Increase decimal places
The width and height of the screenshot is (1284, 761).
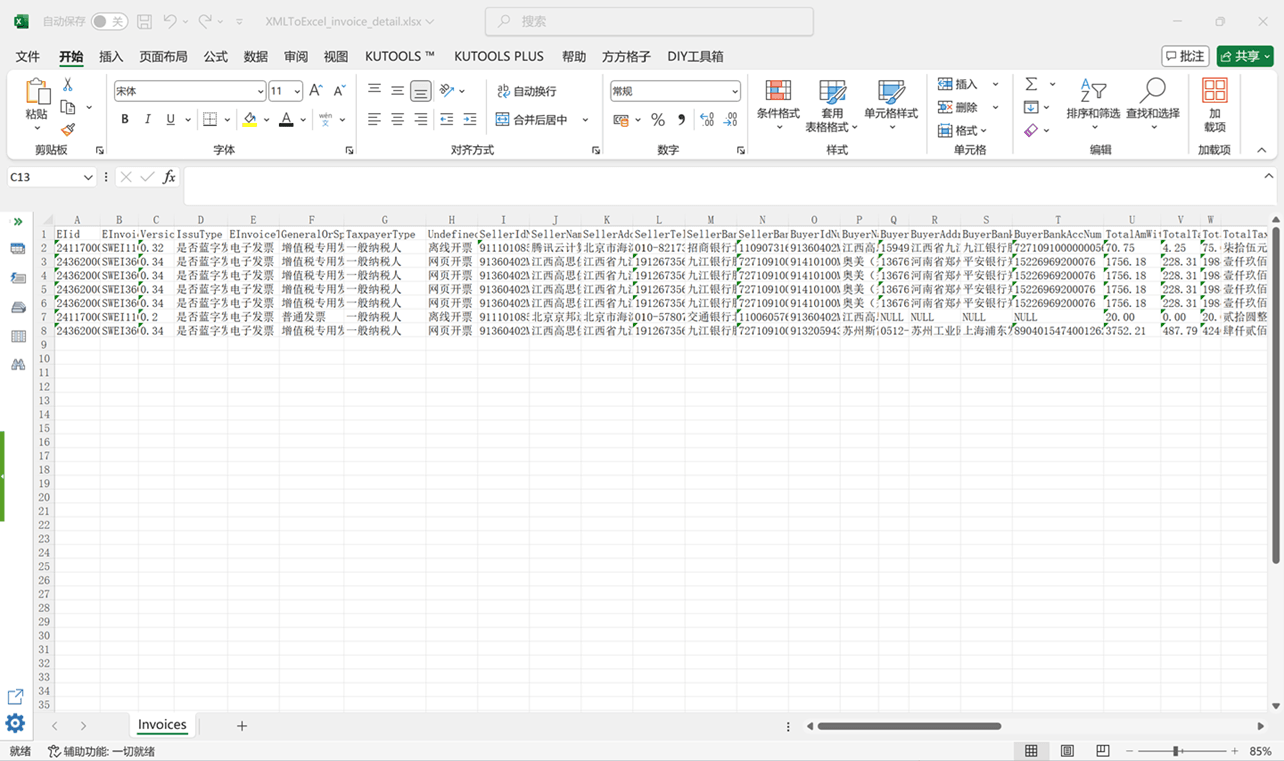click(707, 120)
